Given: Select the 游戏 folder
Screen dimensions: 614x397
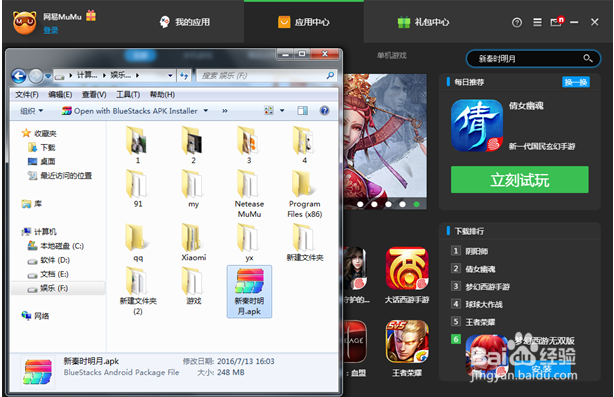Looking at the screenshot, I should pos(193,286).
